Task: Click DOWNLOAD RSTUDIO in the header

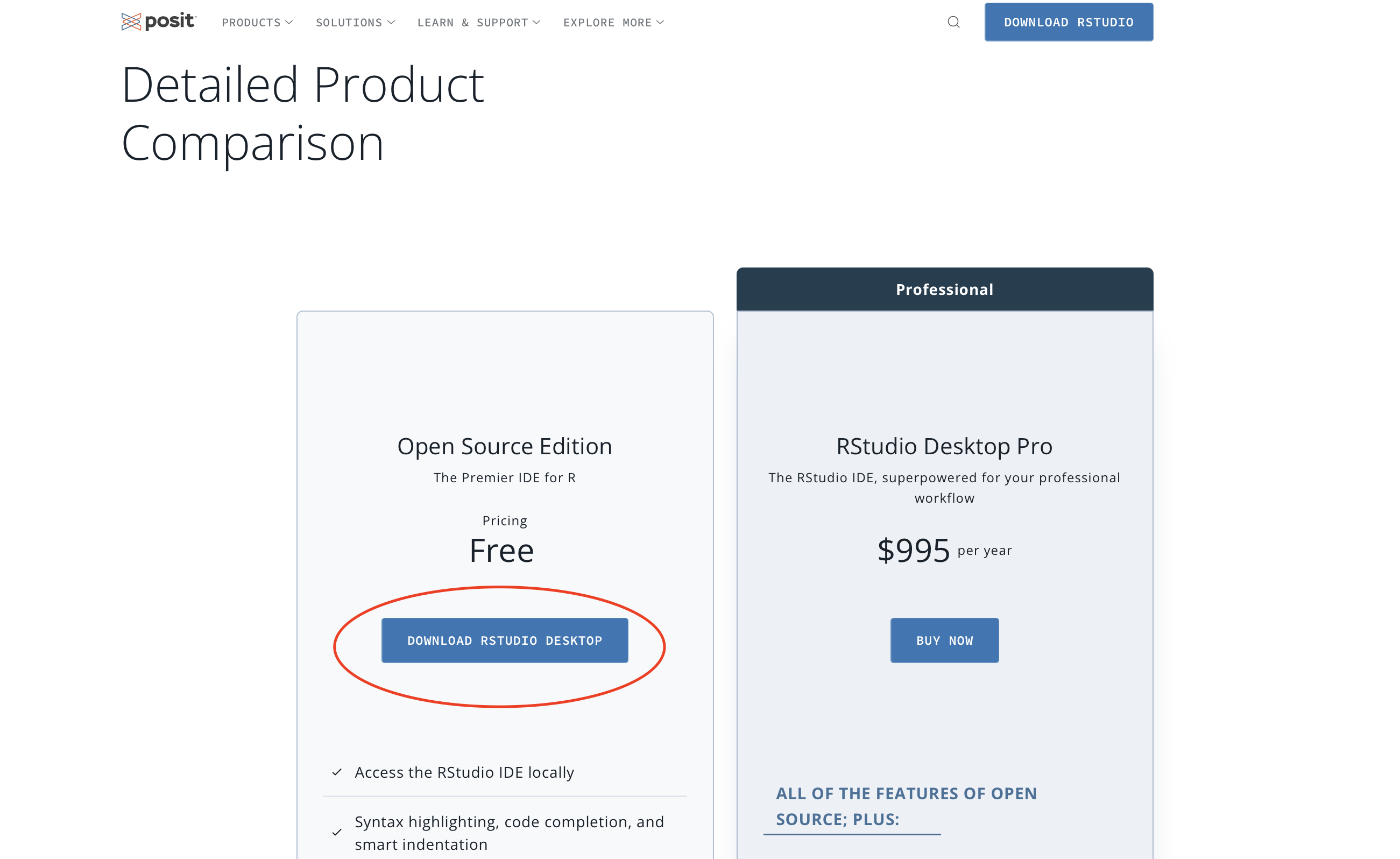Action: (1069, 22)
